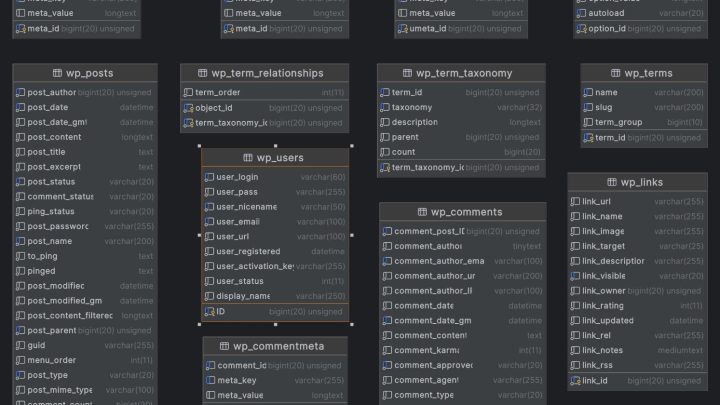Click top-left selection handle of wp_users
The height and width of the screenshot is (405, 720).
click(x=199, y=146)
